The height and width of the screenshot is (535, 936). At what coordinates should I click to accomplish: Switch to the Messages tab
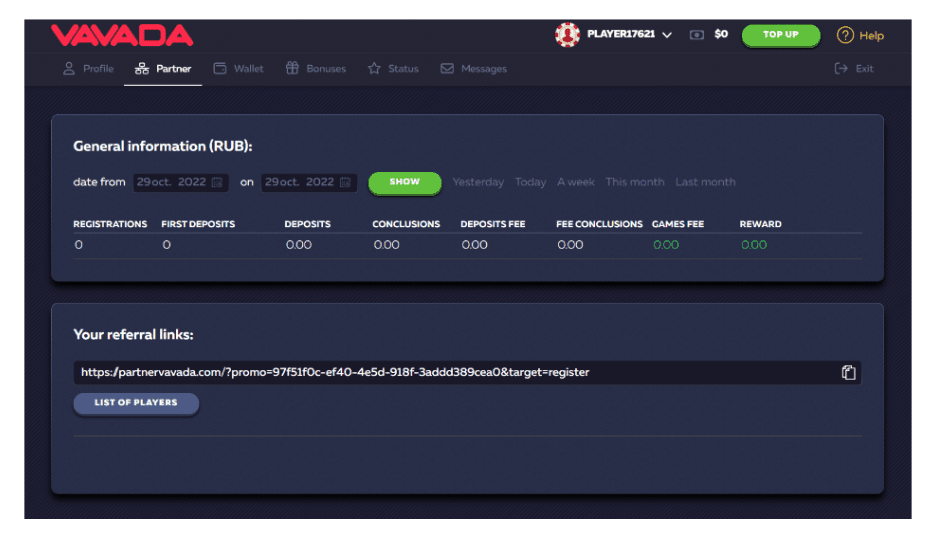tap(484, 69)
